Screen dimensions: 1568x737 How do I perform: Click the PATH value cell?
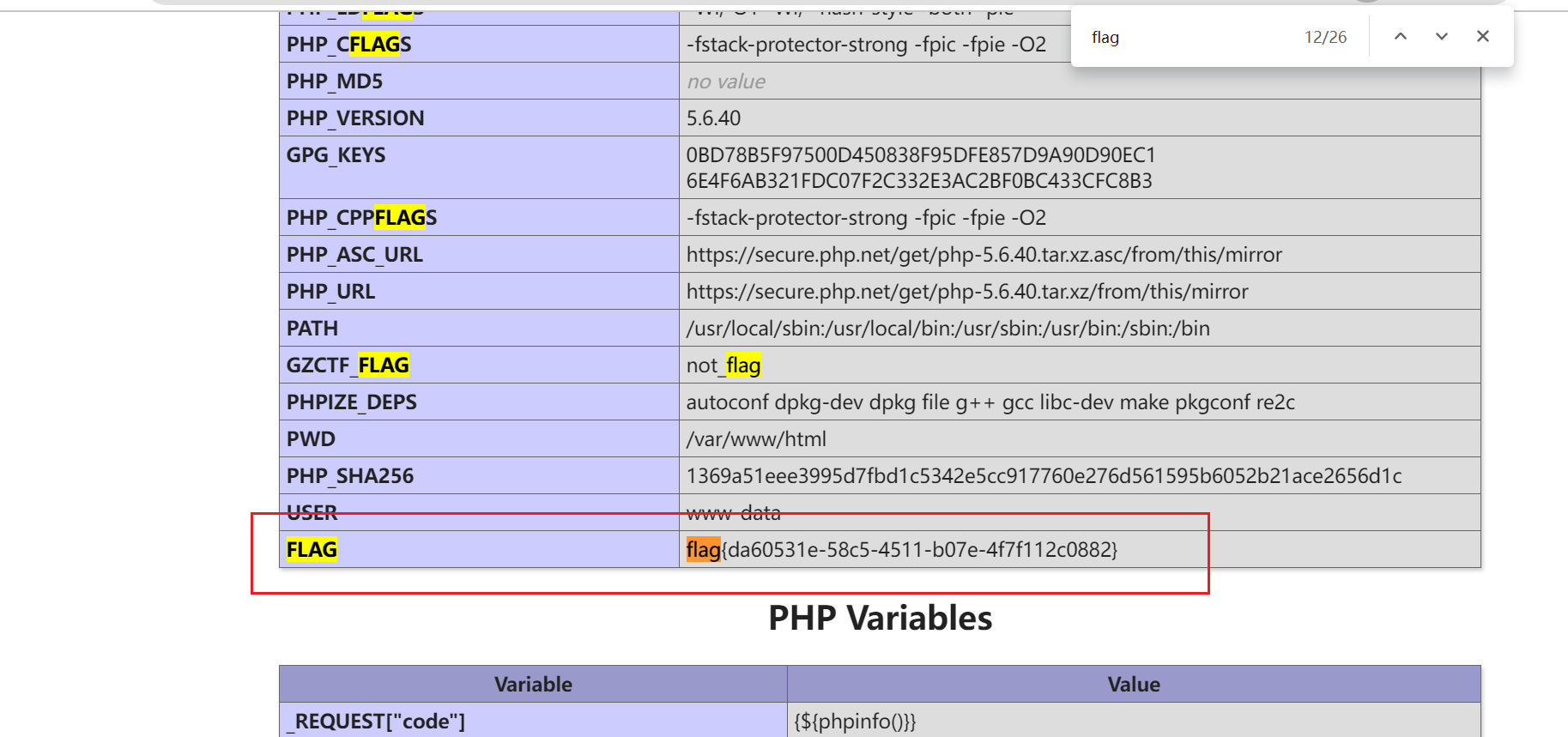coord(947,329)
